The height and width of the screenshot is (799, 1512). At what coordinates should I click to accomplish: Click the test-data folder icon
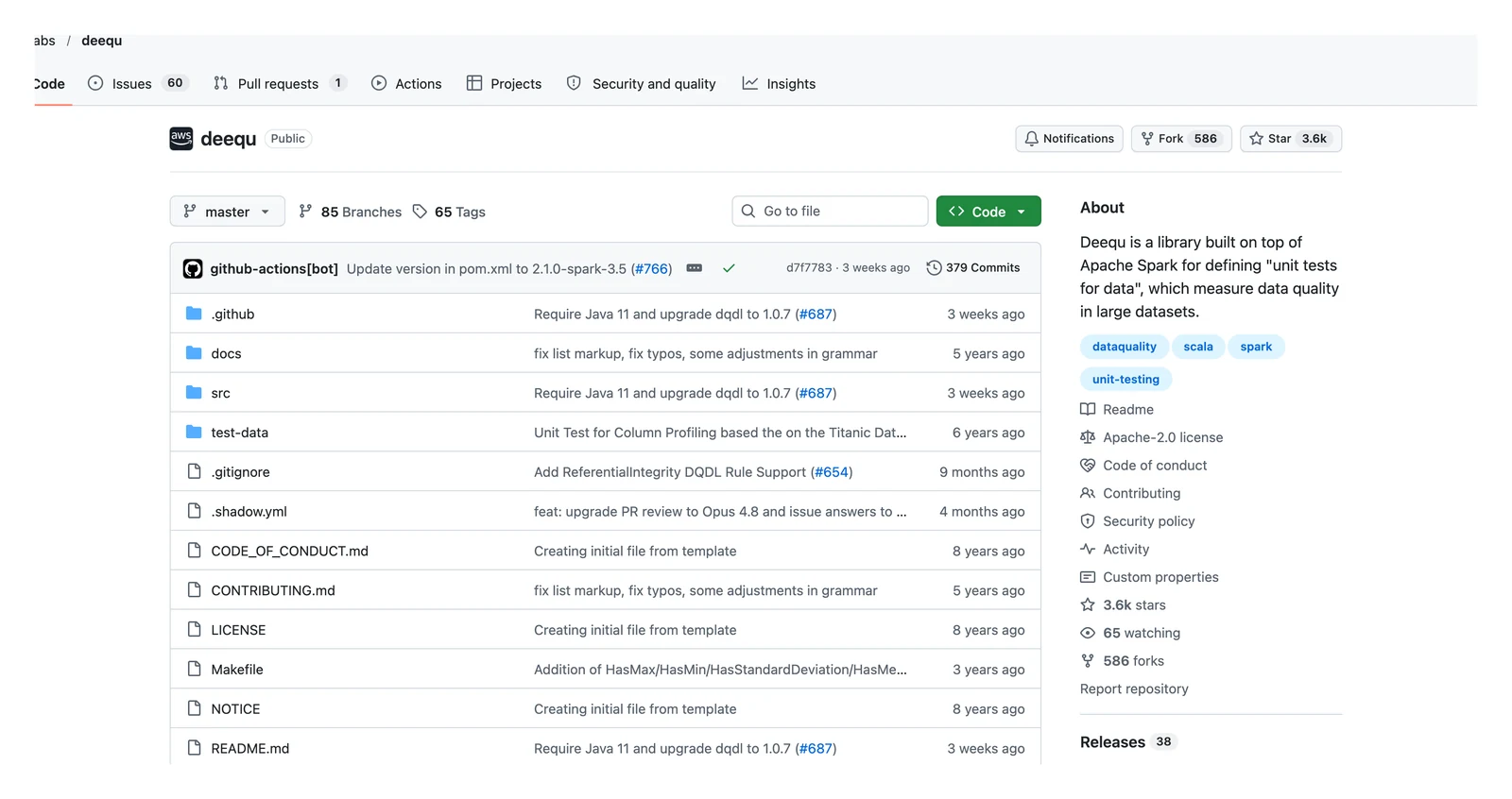click(x=194, y=433)
